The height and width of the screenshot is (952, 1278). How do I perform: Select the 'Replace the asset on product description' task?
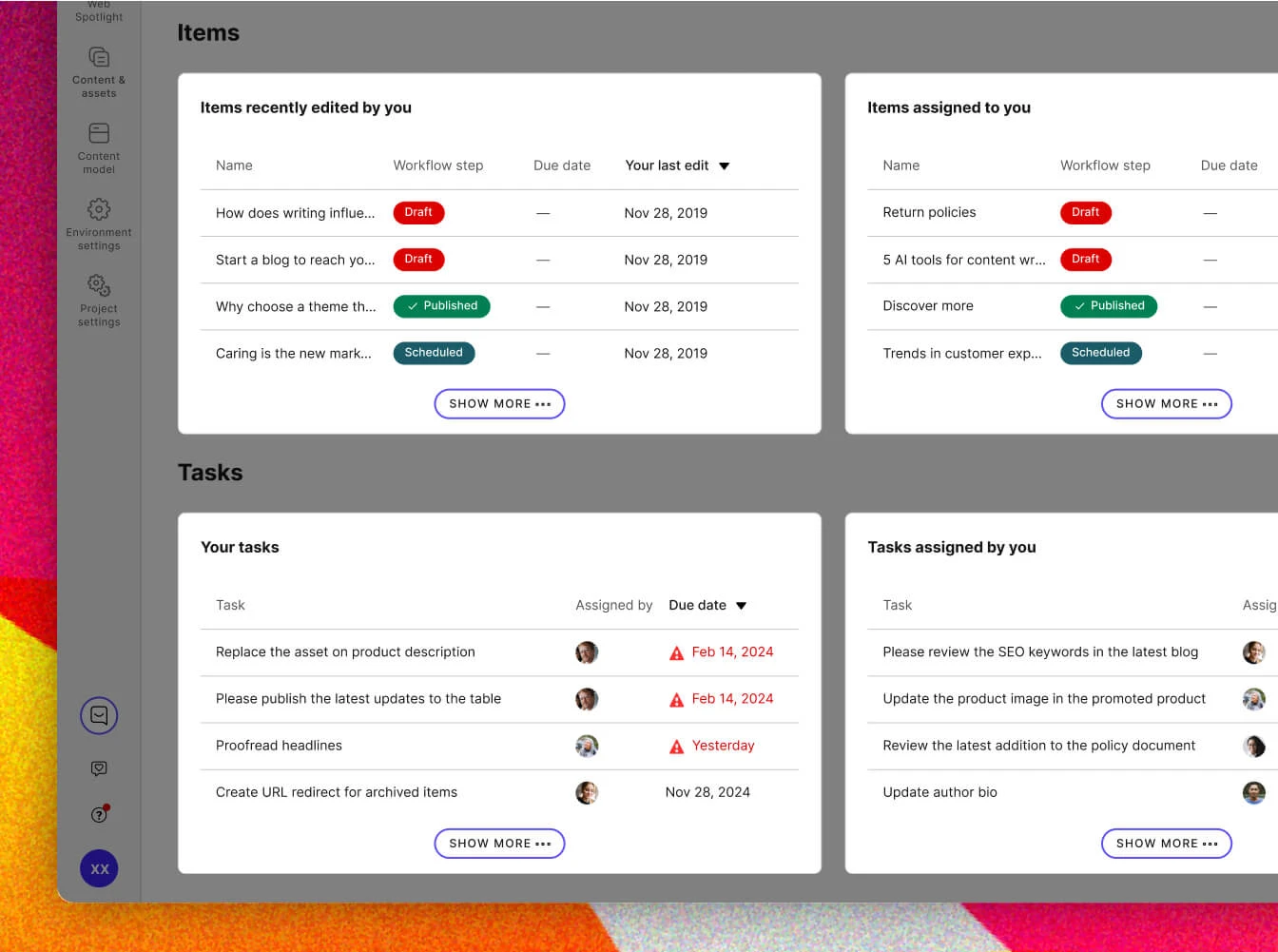coord(345,651)
